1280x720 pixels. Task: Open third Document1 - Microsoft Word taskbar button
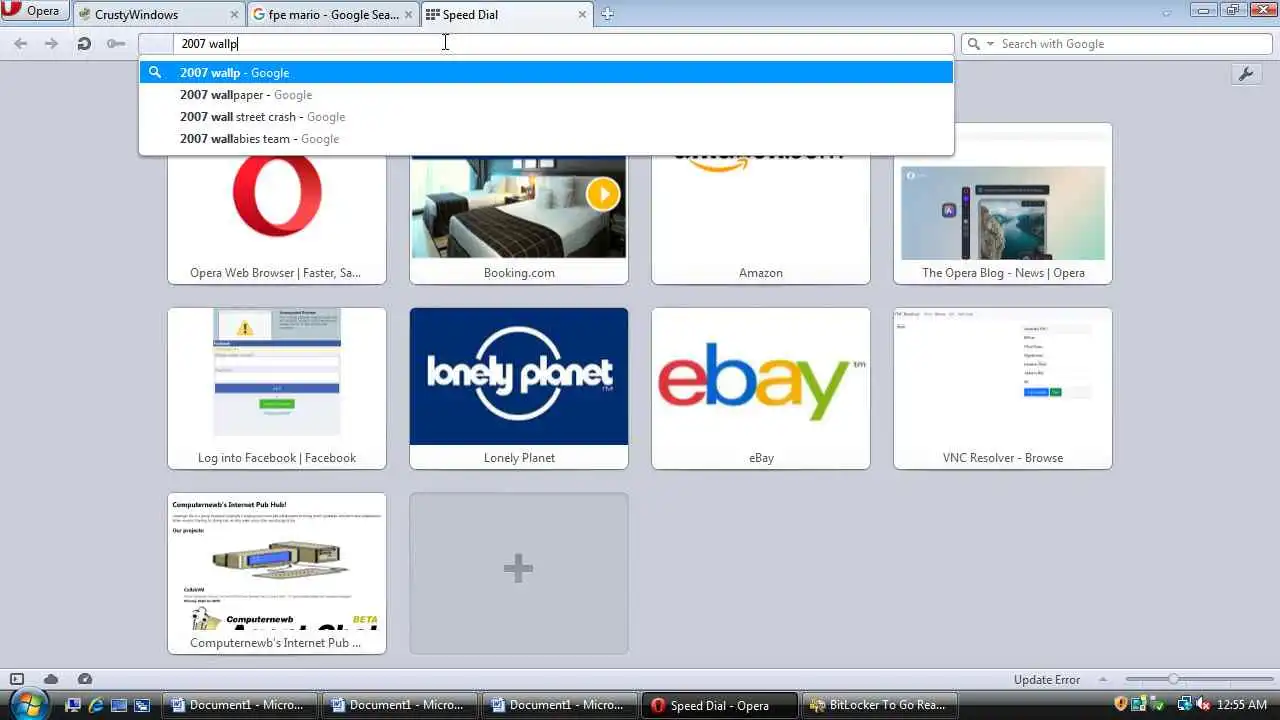[559, 705]
